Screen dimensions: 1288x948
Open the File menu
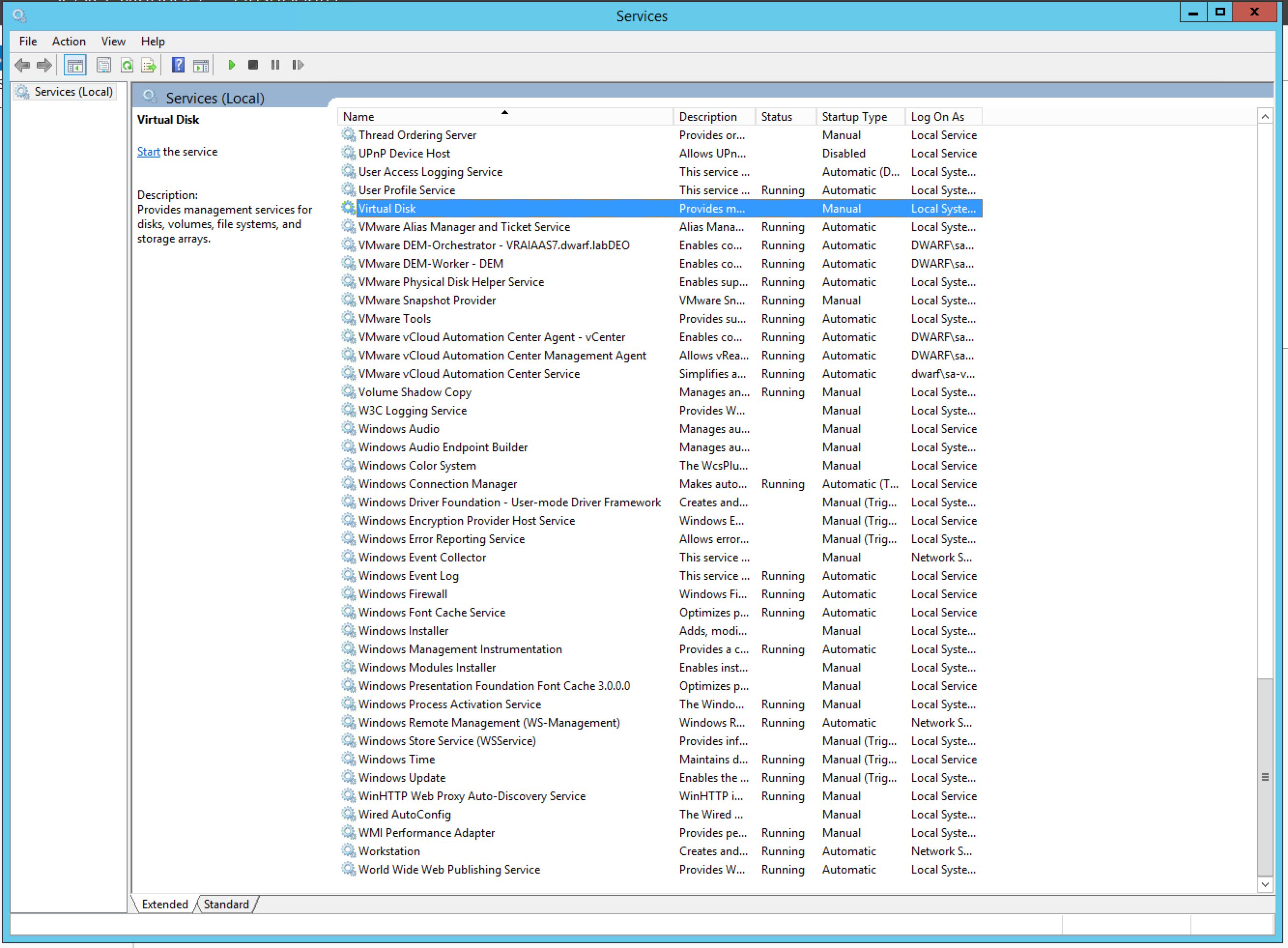(x=28, y=42)
